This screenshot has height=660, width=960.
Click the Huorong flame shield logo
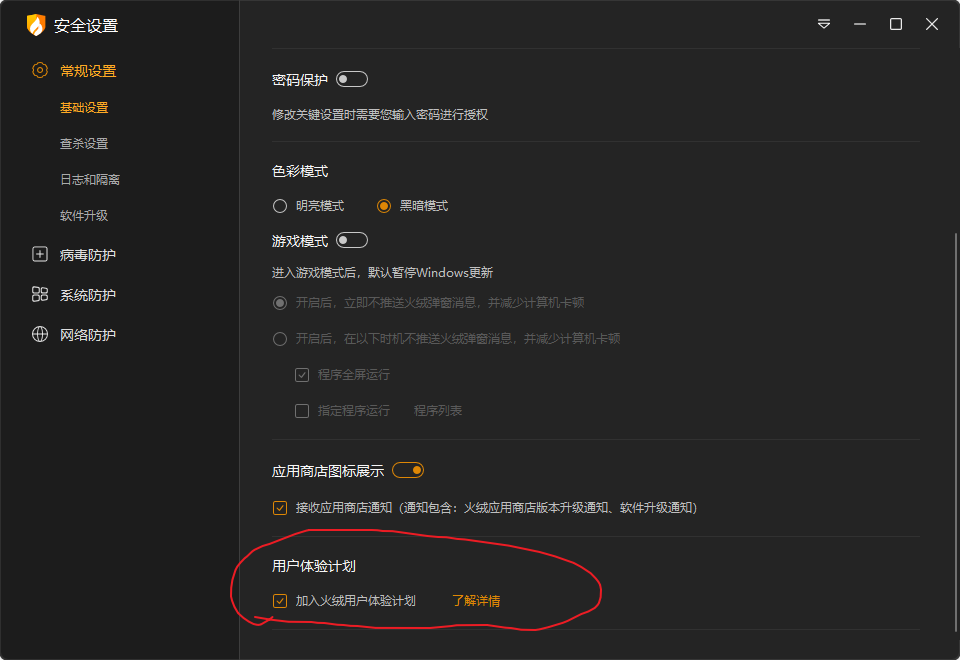(36, 25)
